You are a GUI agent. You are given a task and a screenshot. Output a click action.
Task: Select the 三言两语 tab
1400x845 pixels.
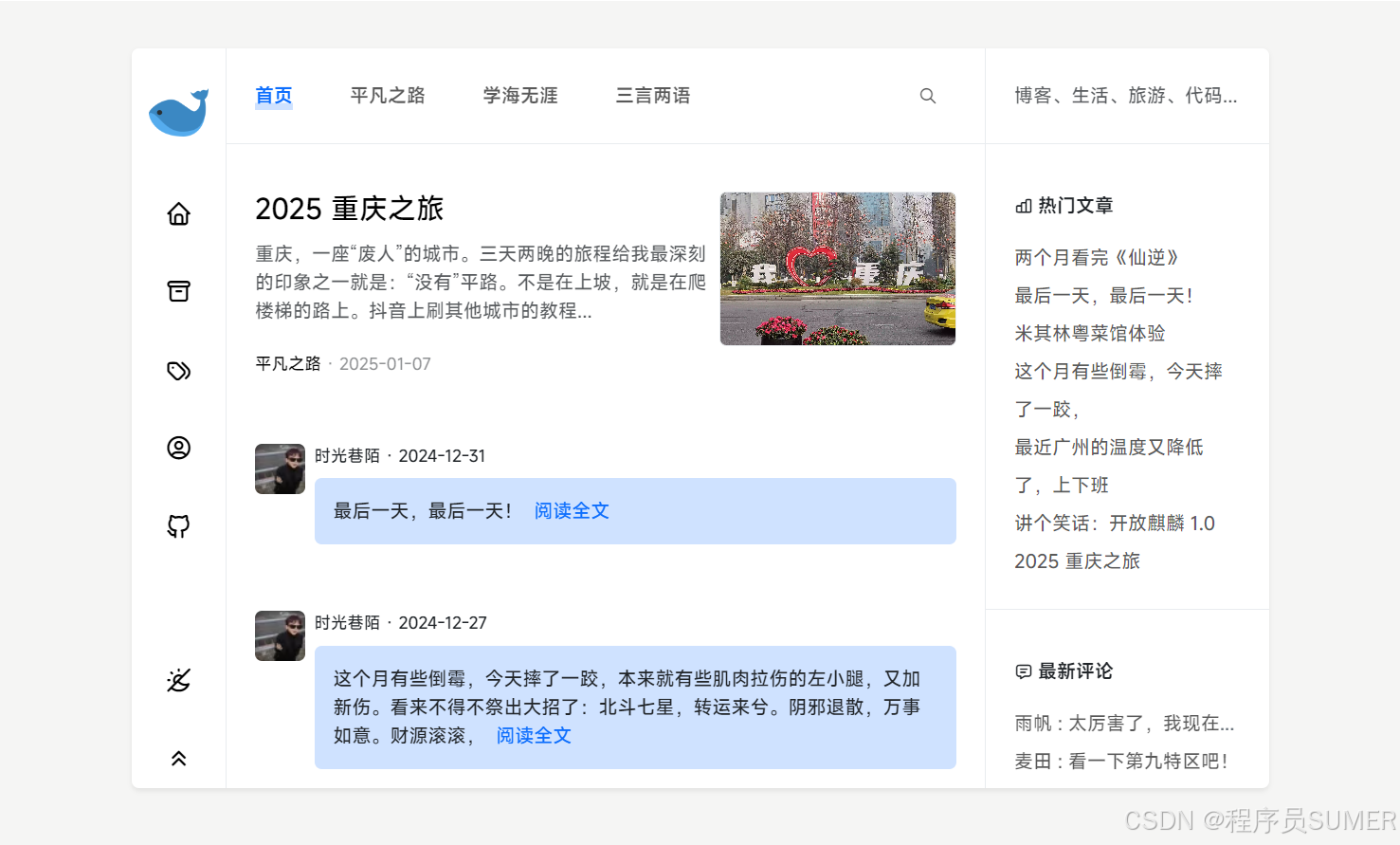[x=653, y=96]
